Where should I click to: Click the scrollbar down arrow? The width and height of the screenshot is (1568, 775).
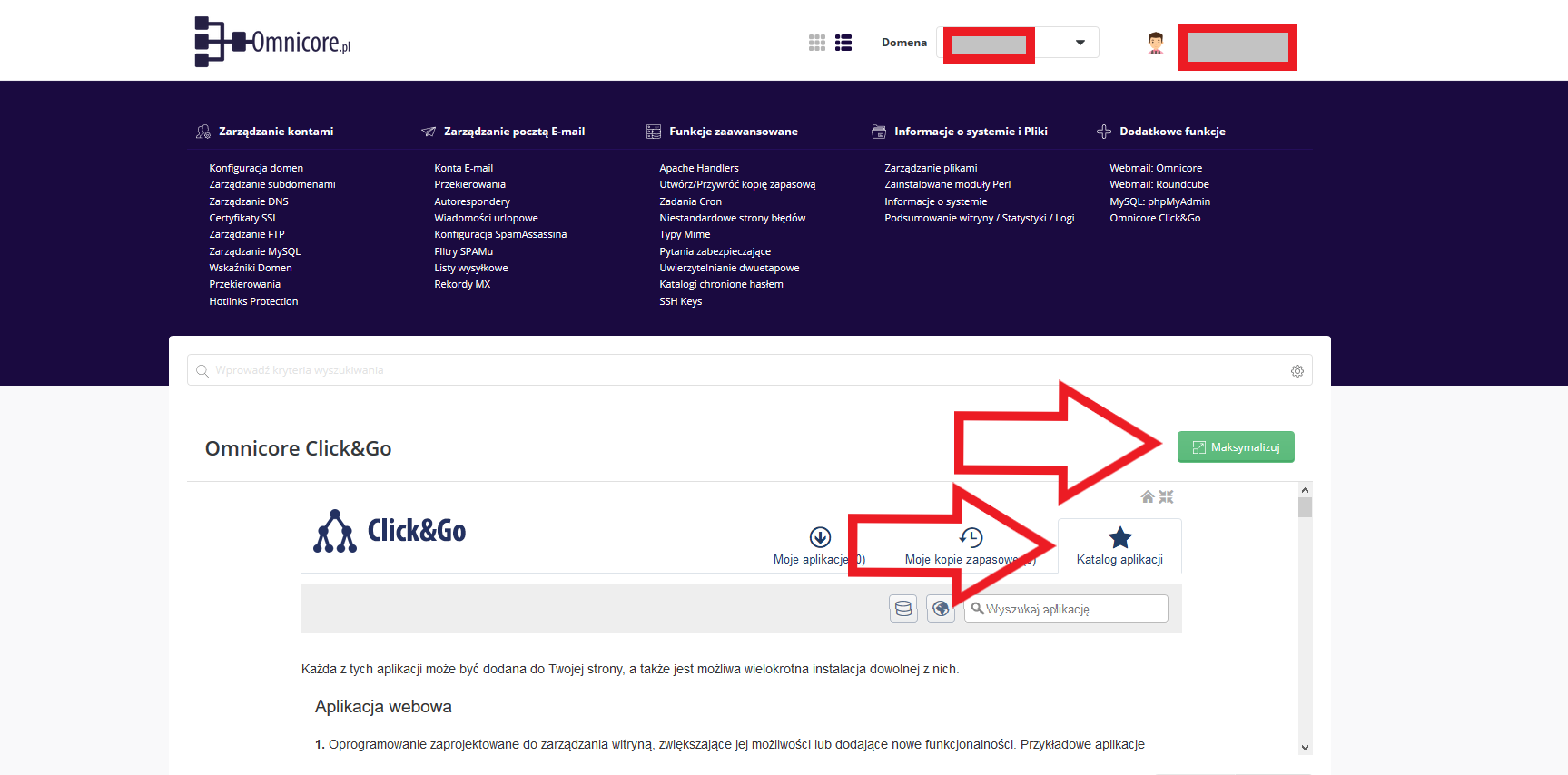(x=1305, y=748)
